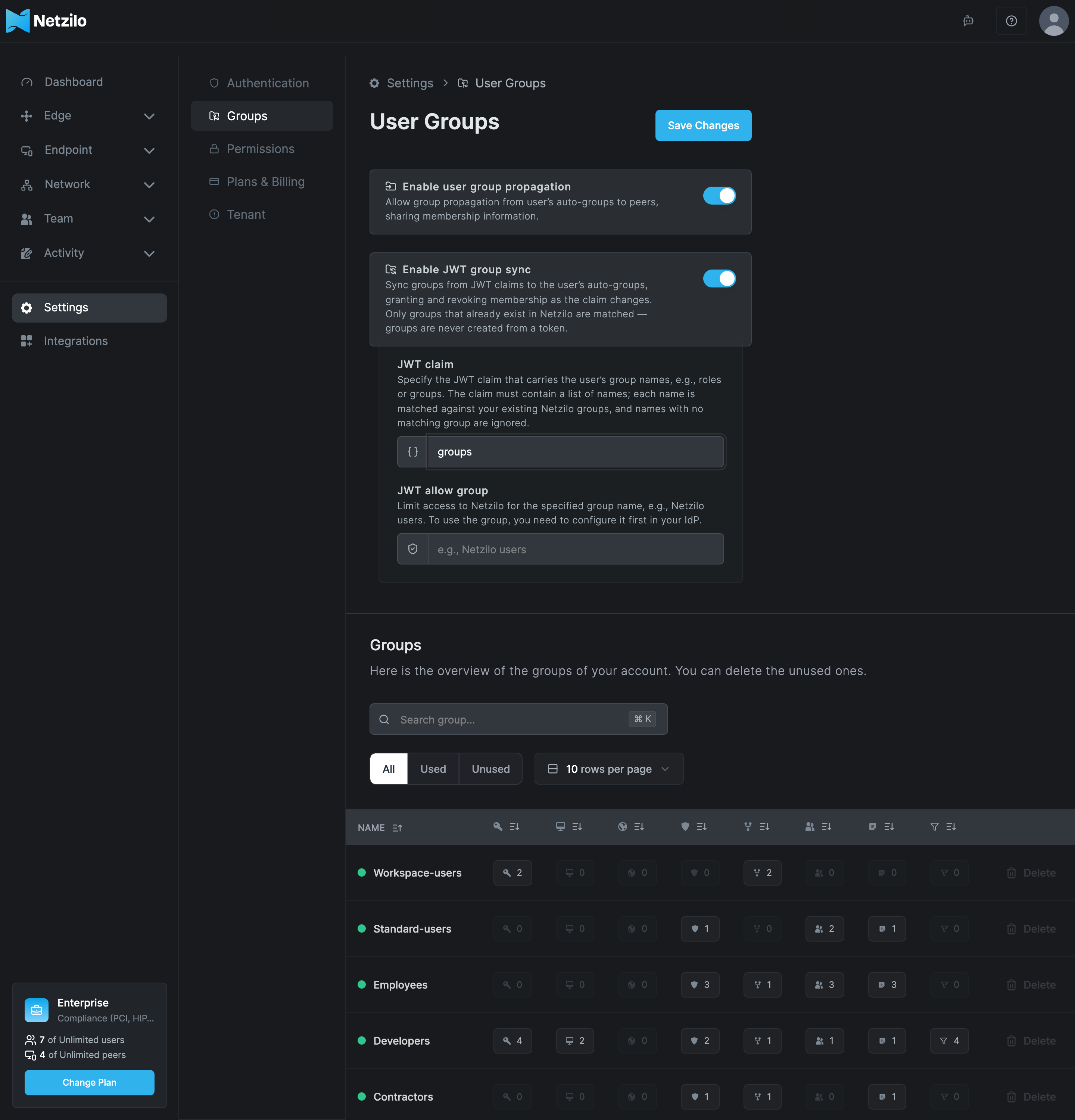Sort groups table by the globe icon column
The image size is (1075, 1120).
631,827
